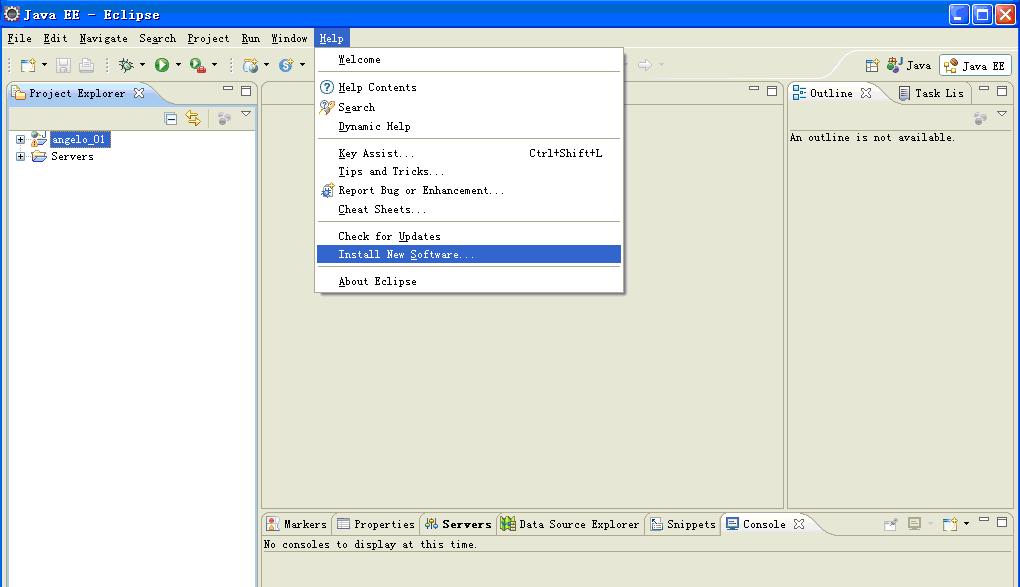
Task: Maximize the Console panel
Action: 1002,522
